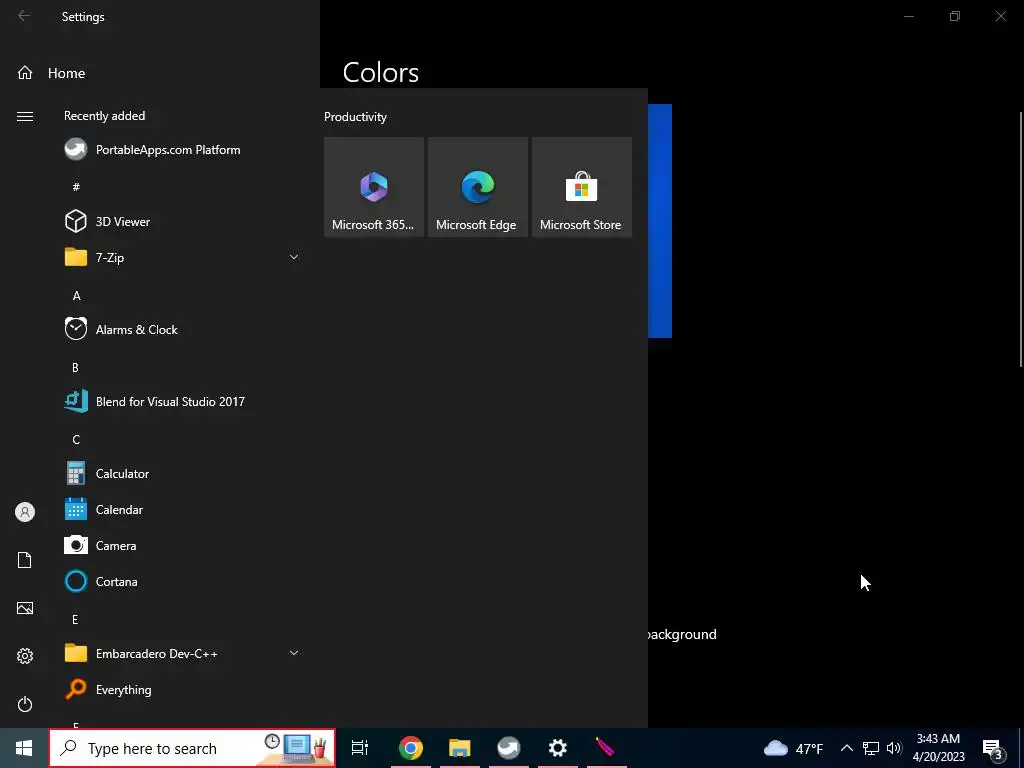The width and height of the screenshot is (1024, 768).
Task: Open File Explorer from the taskbar
Action: 460,748
